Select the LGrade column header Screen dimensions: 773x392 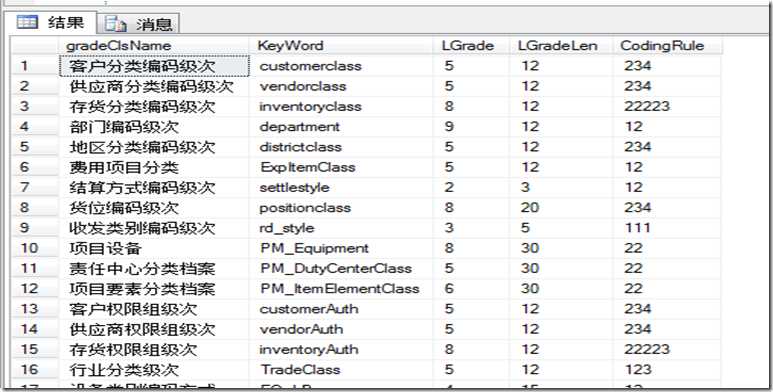pyautogui.click(x=471, y=46)
